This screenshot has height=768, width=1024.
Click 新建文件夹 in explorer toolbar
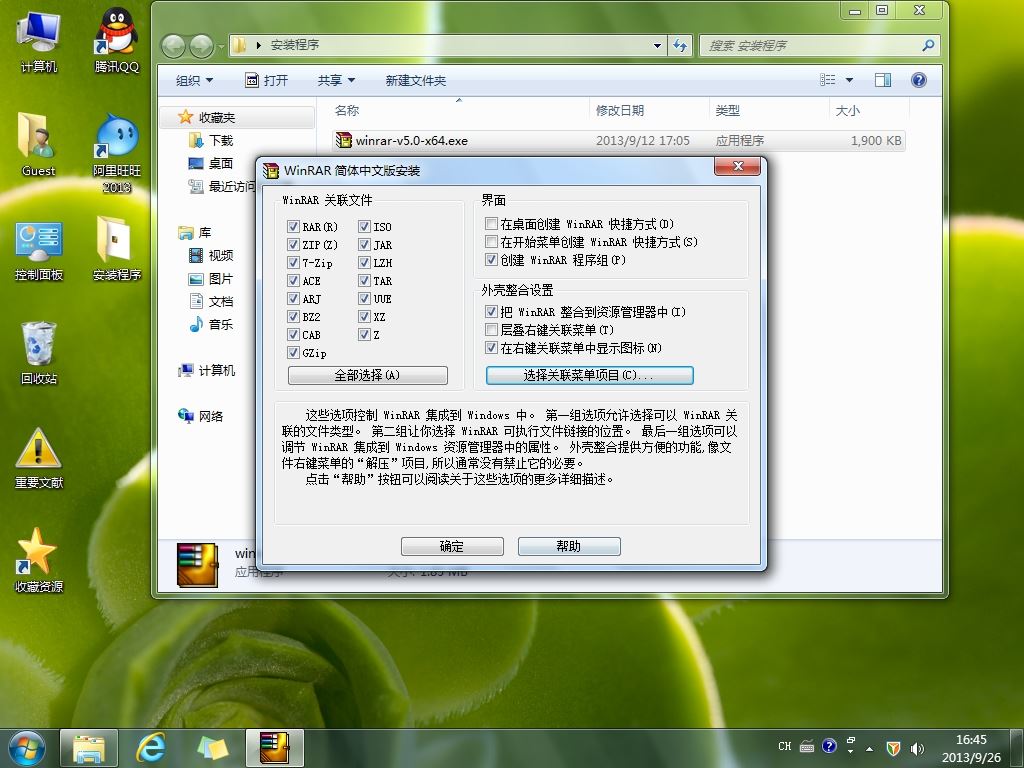click(415, 80)
